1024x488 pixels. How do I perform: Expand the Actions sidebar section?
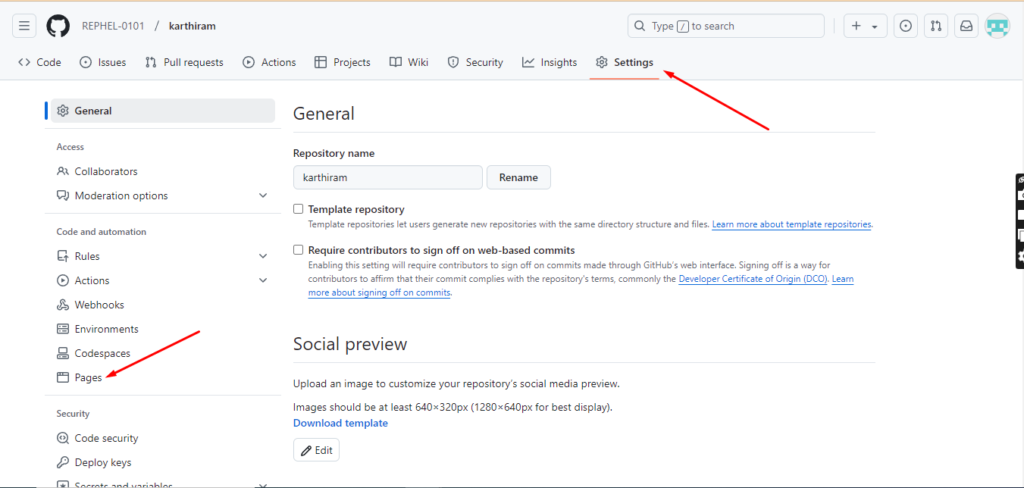coord(262,281)
